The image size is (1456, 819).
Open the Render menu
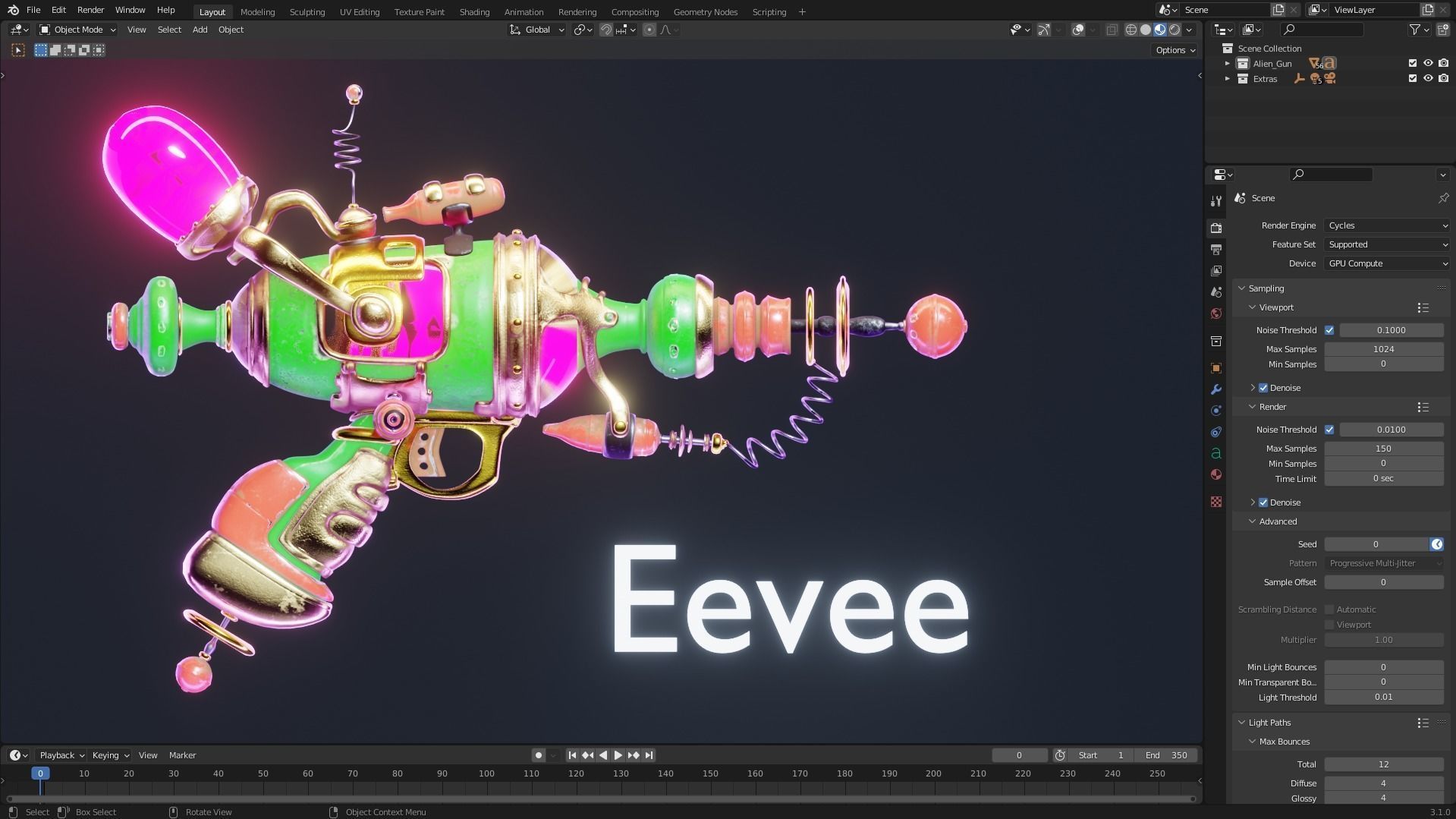[x=90, y=11]
